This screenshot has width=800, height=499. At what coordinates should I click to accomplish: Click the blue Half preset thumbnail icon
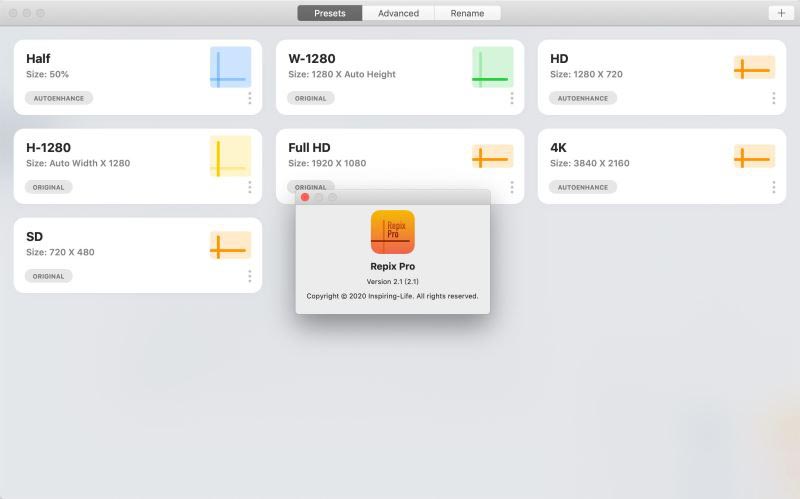tap(231, 67)
